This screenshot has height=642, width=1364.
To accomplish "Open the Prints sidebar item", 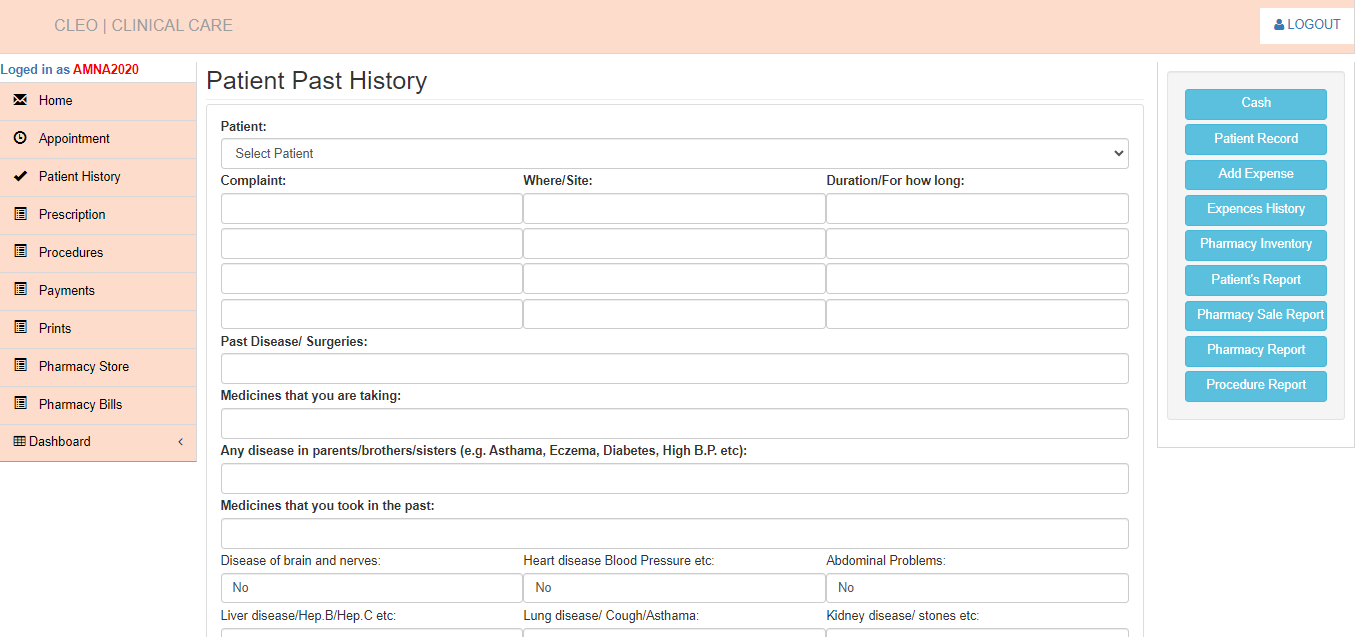I will (x=55, y=328).
